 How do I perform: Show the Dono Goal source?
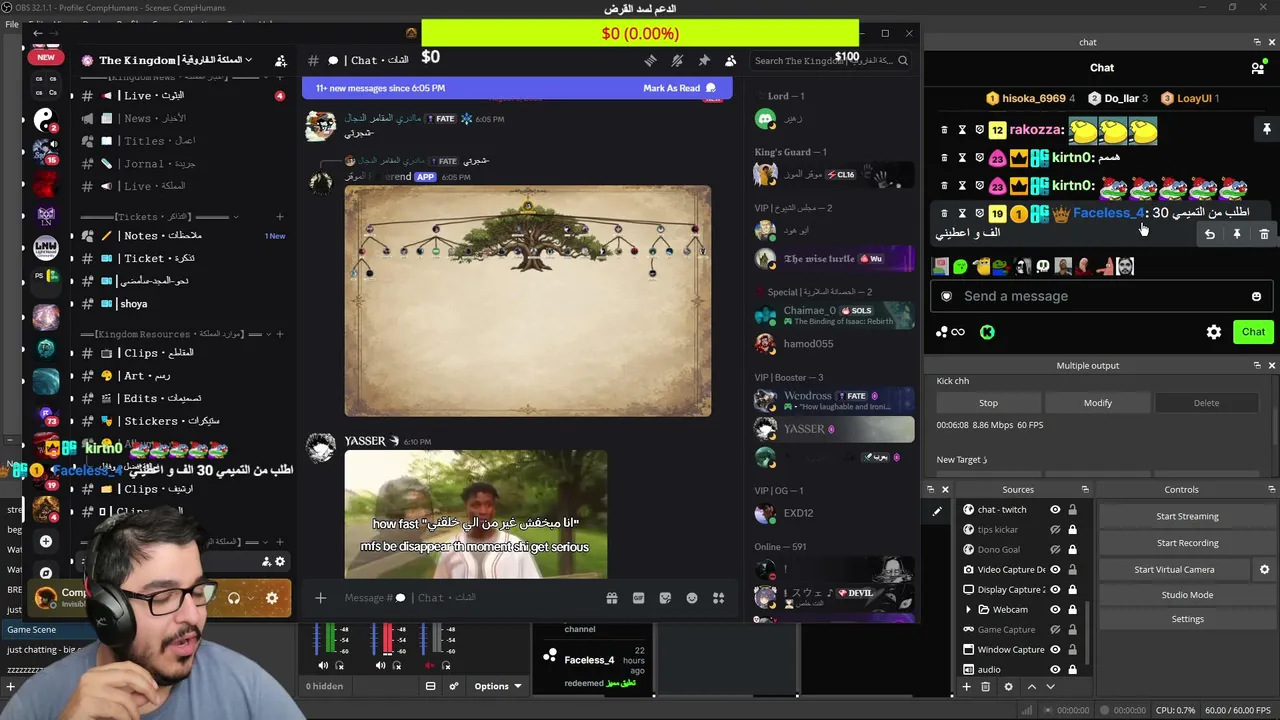pos(1055,550)
